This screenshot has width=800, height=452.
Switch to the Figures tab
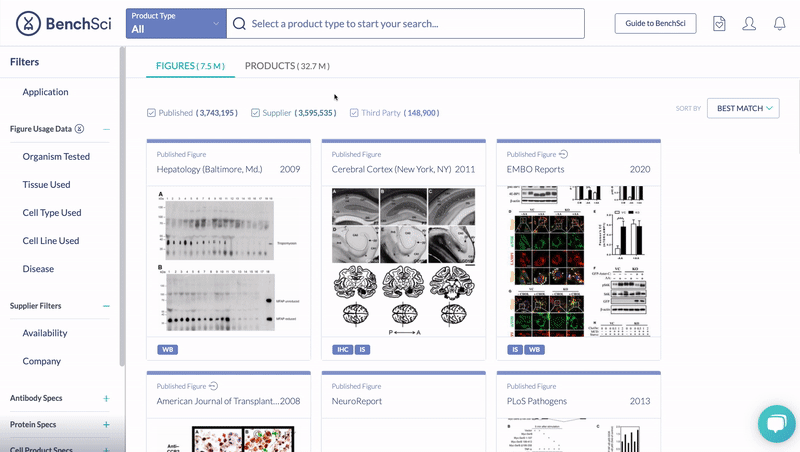pyautogui.click(x=190, y=66)
